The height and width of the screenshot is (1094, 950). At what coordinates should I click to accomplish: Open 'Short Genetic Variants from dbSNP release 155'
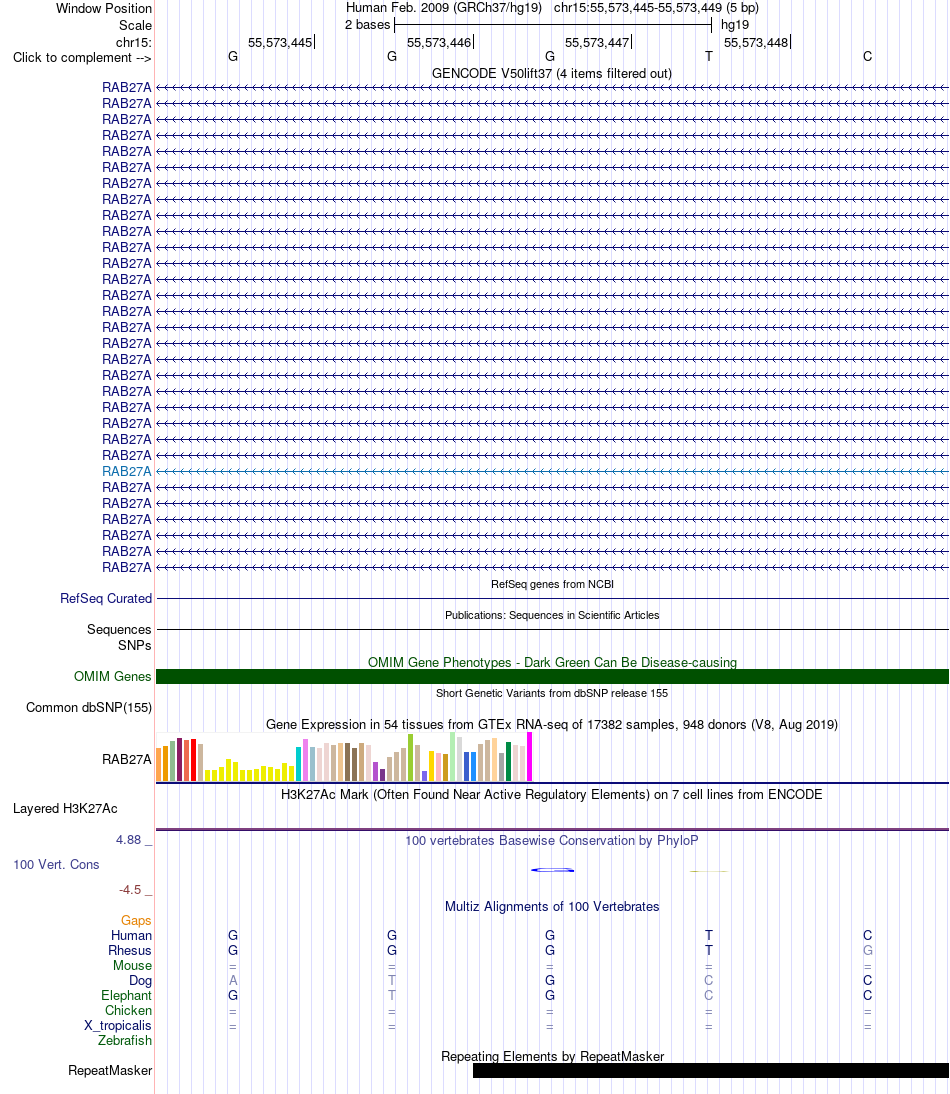(x=552, y=693)
